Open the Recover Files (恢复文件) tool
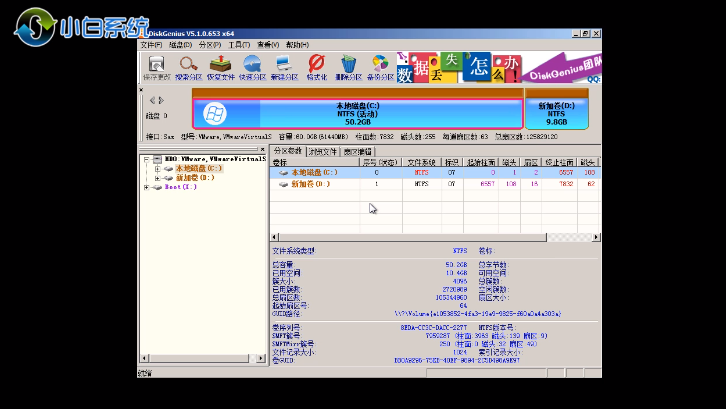726x409 pixels. [x=221, y=68]
